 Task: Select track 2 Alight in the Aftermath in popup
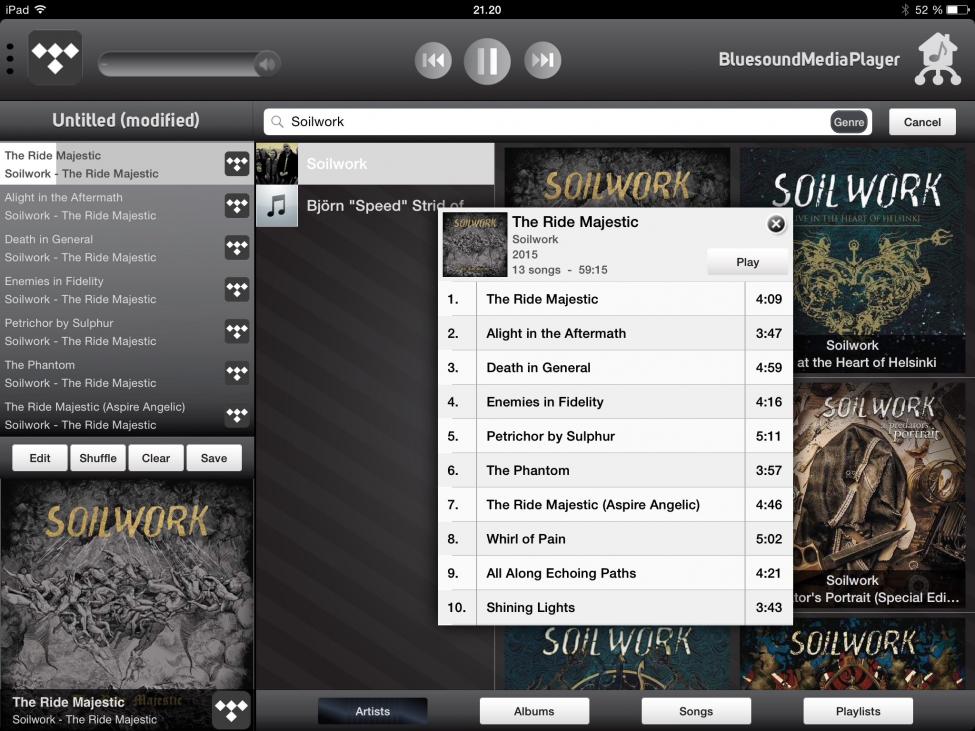616,333
